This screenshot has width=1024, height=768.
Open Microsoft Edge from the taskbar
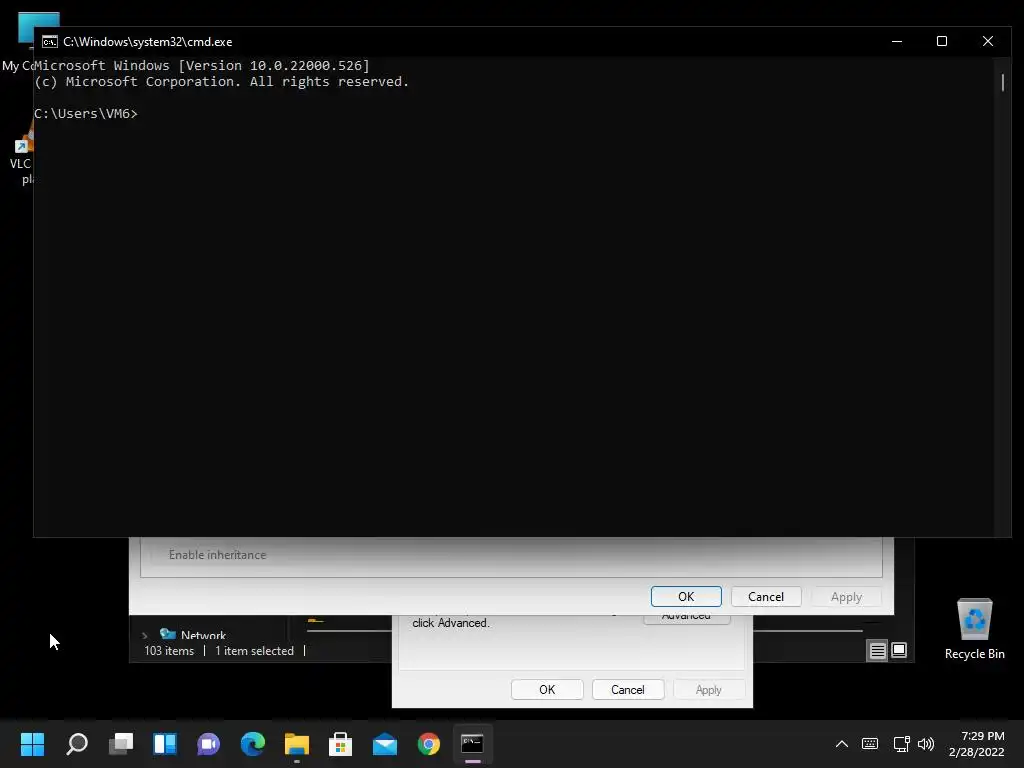tap(253, 744)
